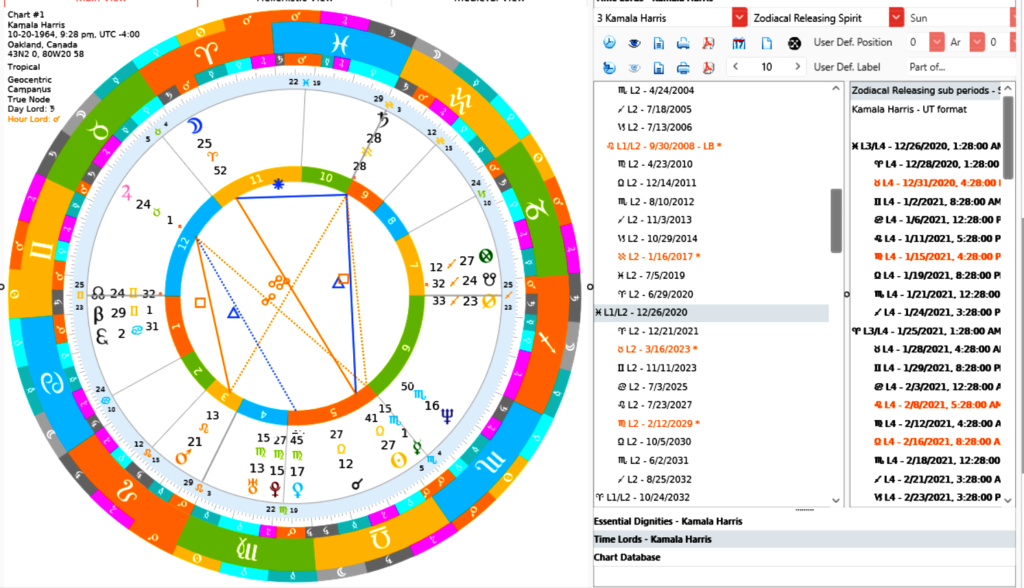
Task: Export PDF using the icon next to the calendar
Action: pos(708,43)
